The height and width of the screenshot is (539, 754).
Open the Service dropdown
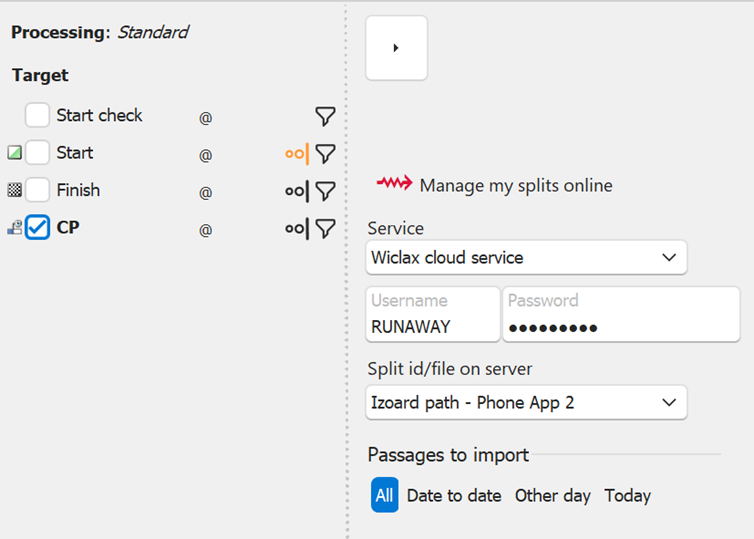(526, 257)
